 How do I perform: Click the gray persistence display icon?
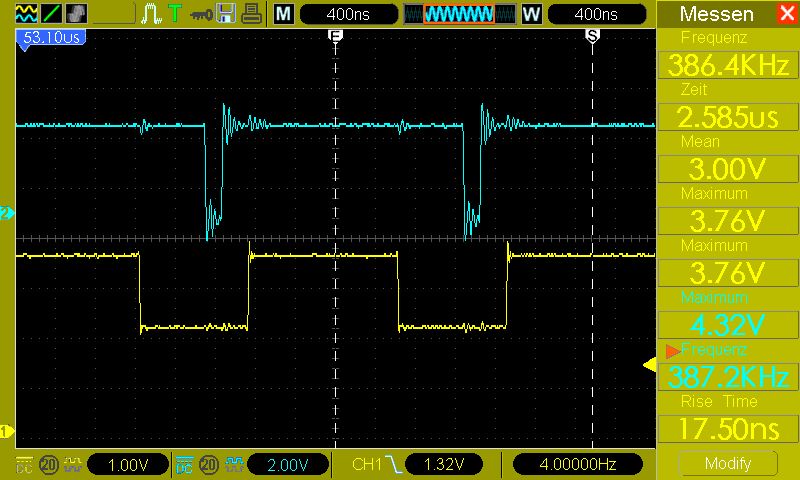tap(76, 14)
